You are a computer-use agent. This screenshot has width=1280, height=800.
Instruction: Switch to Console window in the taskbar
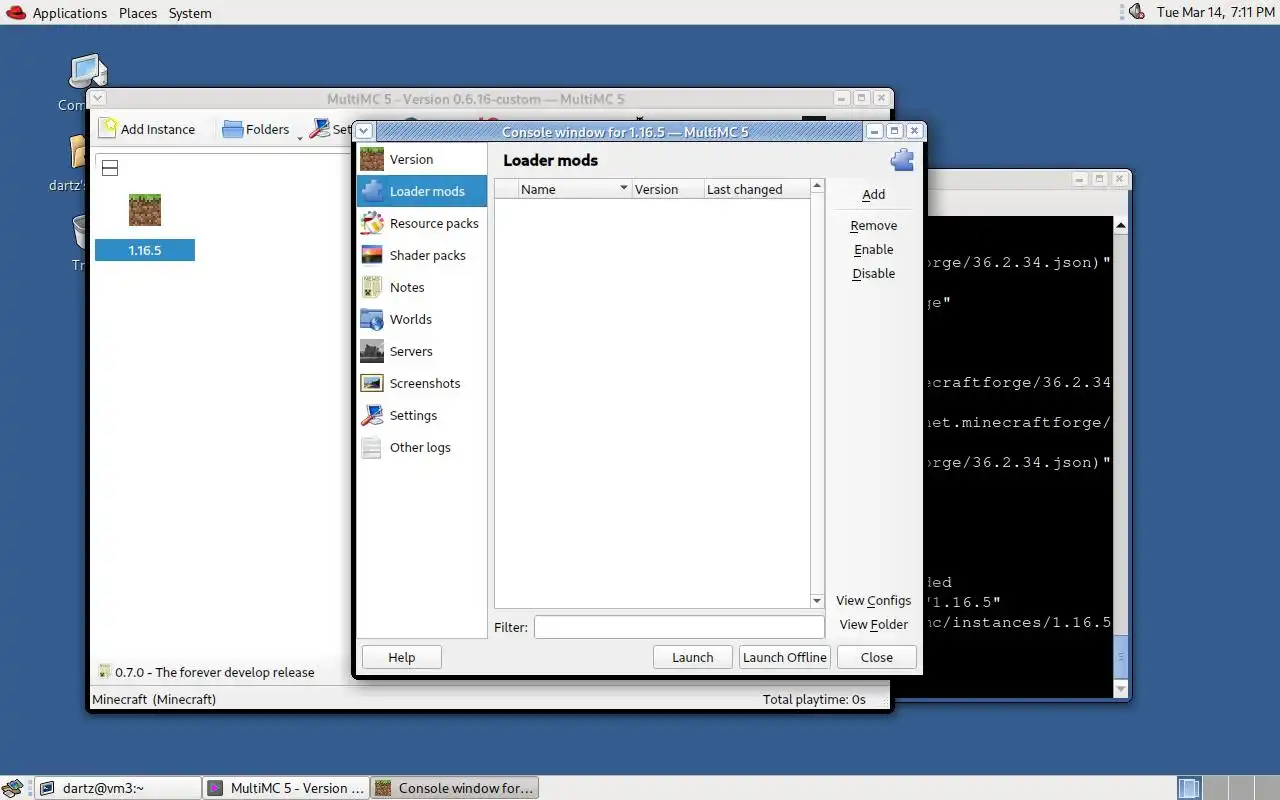click(454, 788)
